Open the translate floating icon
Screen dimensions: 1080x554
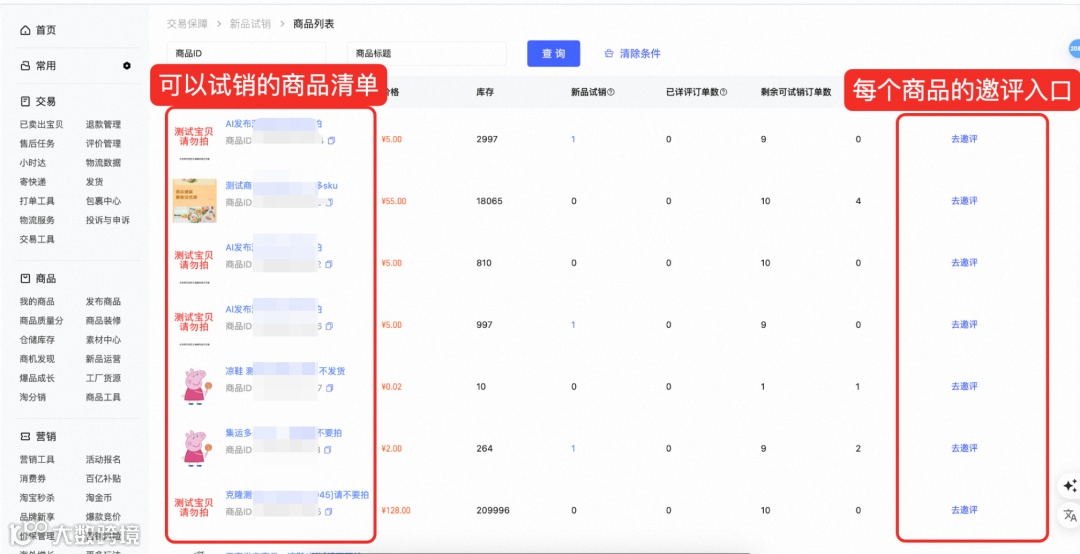coord(1070,515)
